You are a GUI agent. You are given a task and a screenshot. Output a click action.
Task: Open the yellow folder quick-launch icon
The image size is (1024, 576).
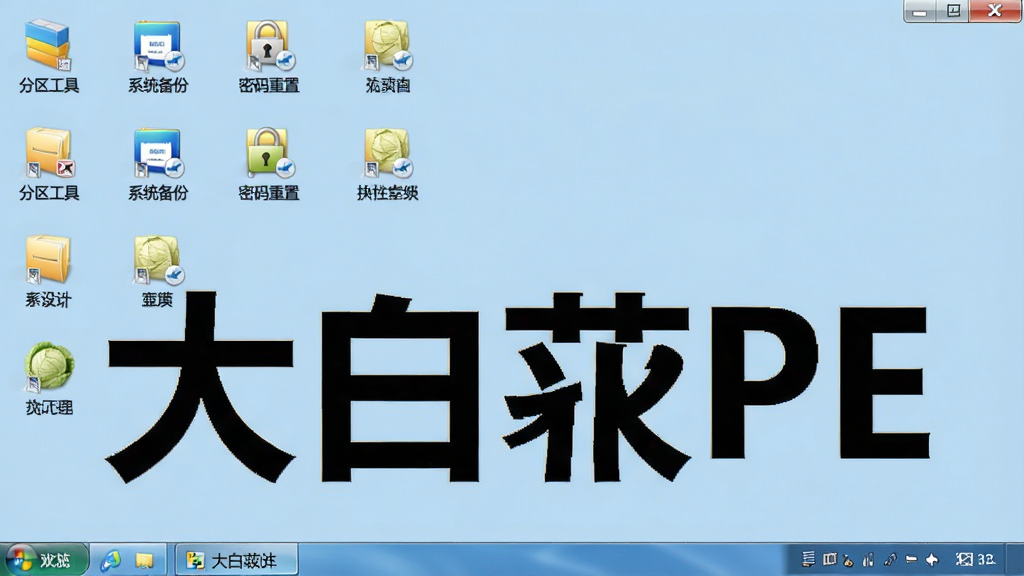tap(144, 560)
